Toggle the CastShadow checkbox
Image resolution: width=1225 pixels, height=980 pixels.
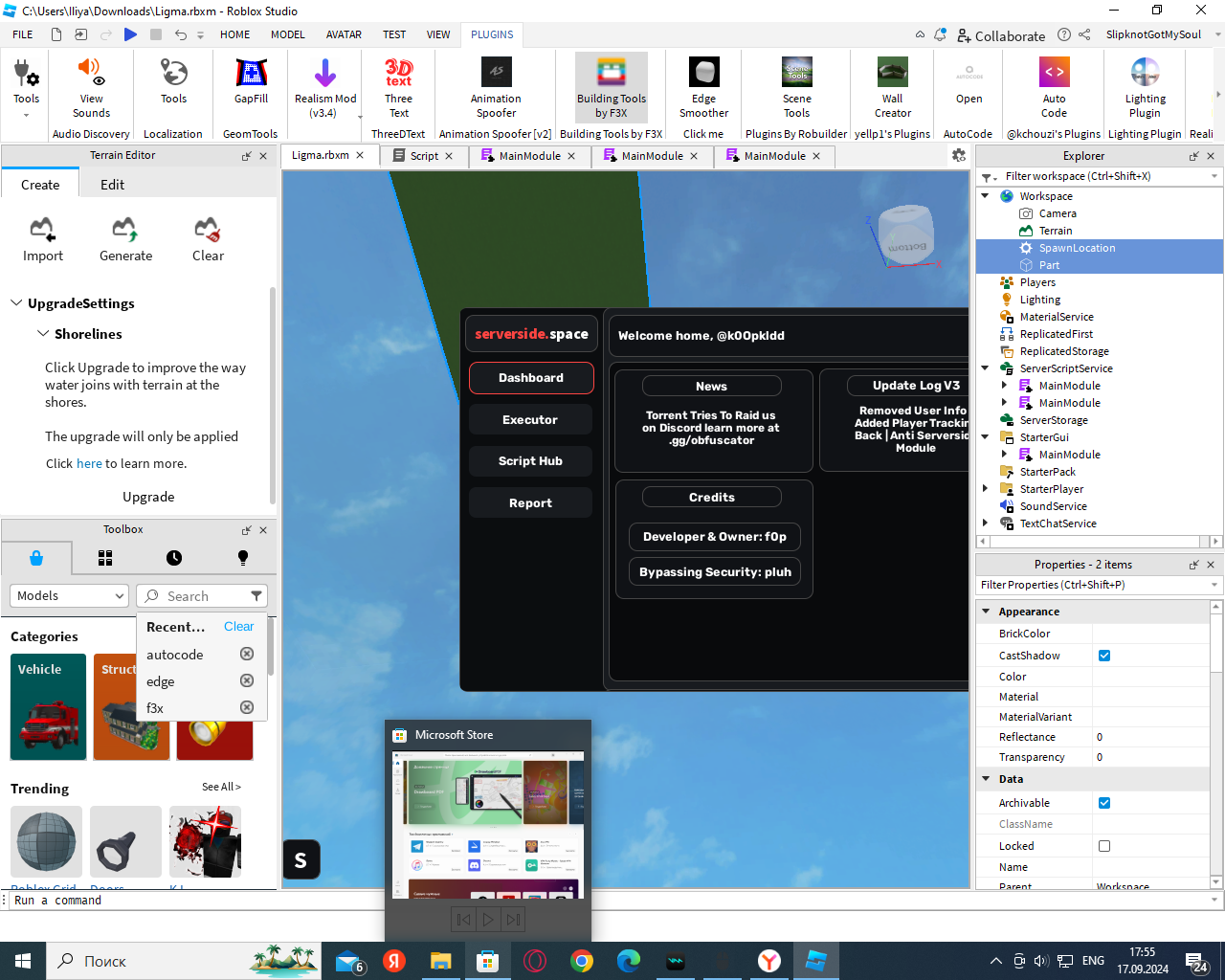pyautogui.click(x=1104, y=656)
